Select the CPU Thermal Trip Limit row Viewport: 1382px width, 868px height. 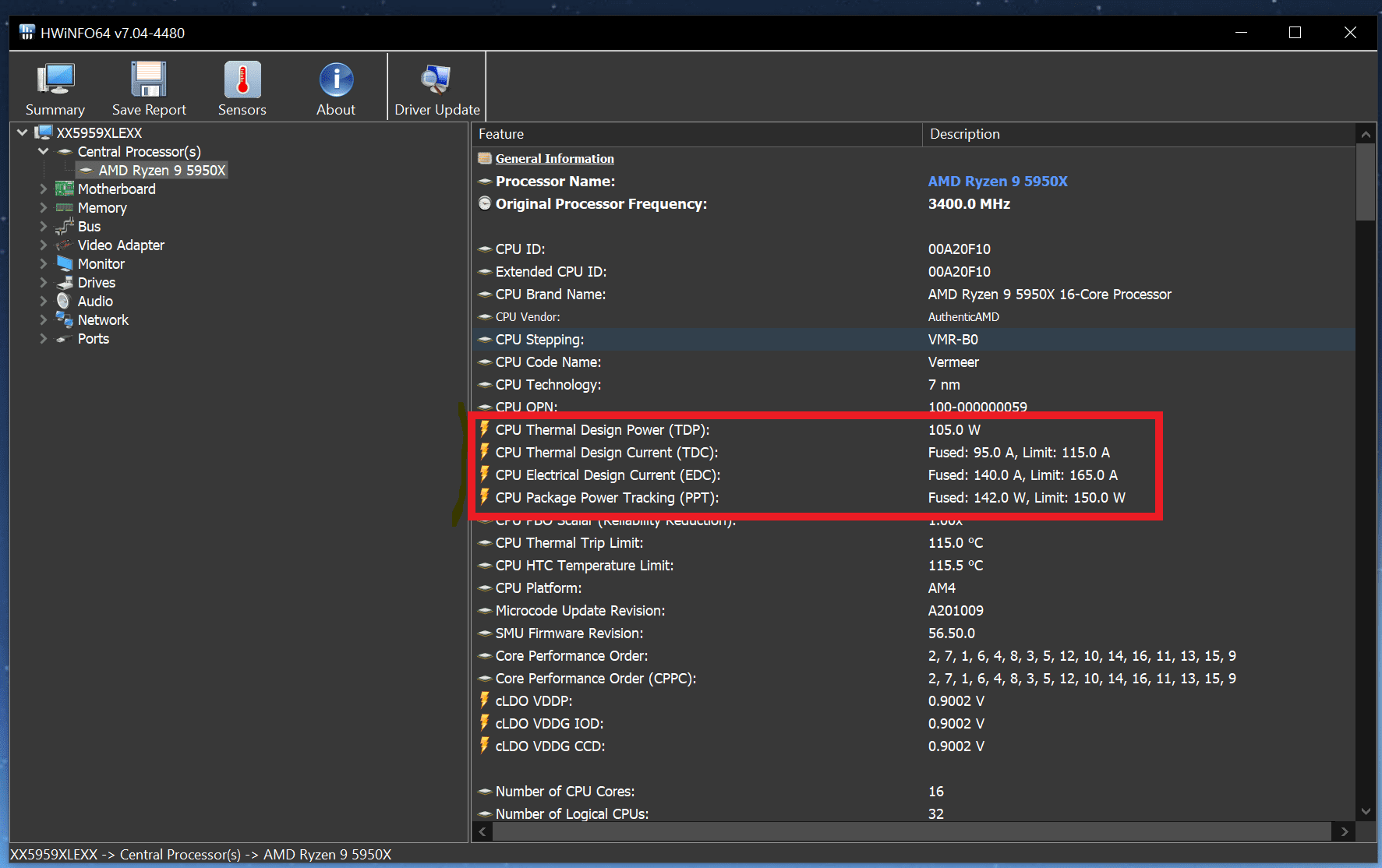914,543
